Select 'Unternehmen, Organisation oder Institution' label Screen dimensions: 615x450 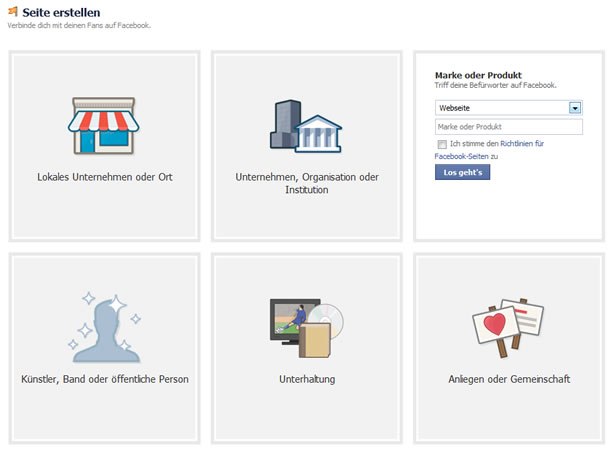[x=307, y=183]
